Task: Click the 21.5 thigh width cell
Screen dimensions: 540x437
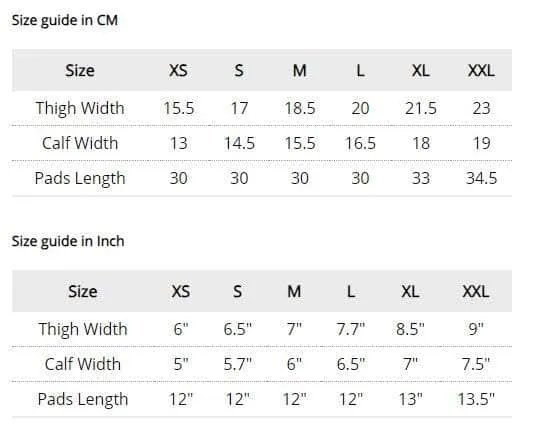Action: (420, 108)
